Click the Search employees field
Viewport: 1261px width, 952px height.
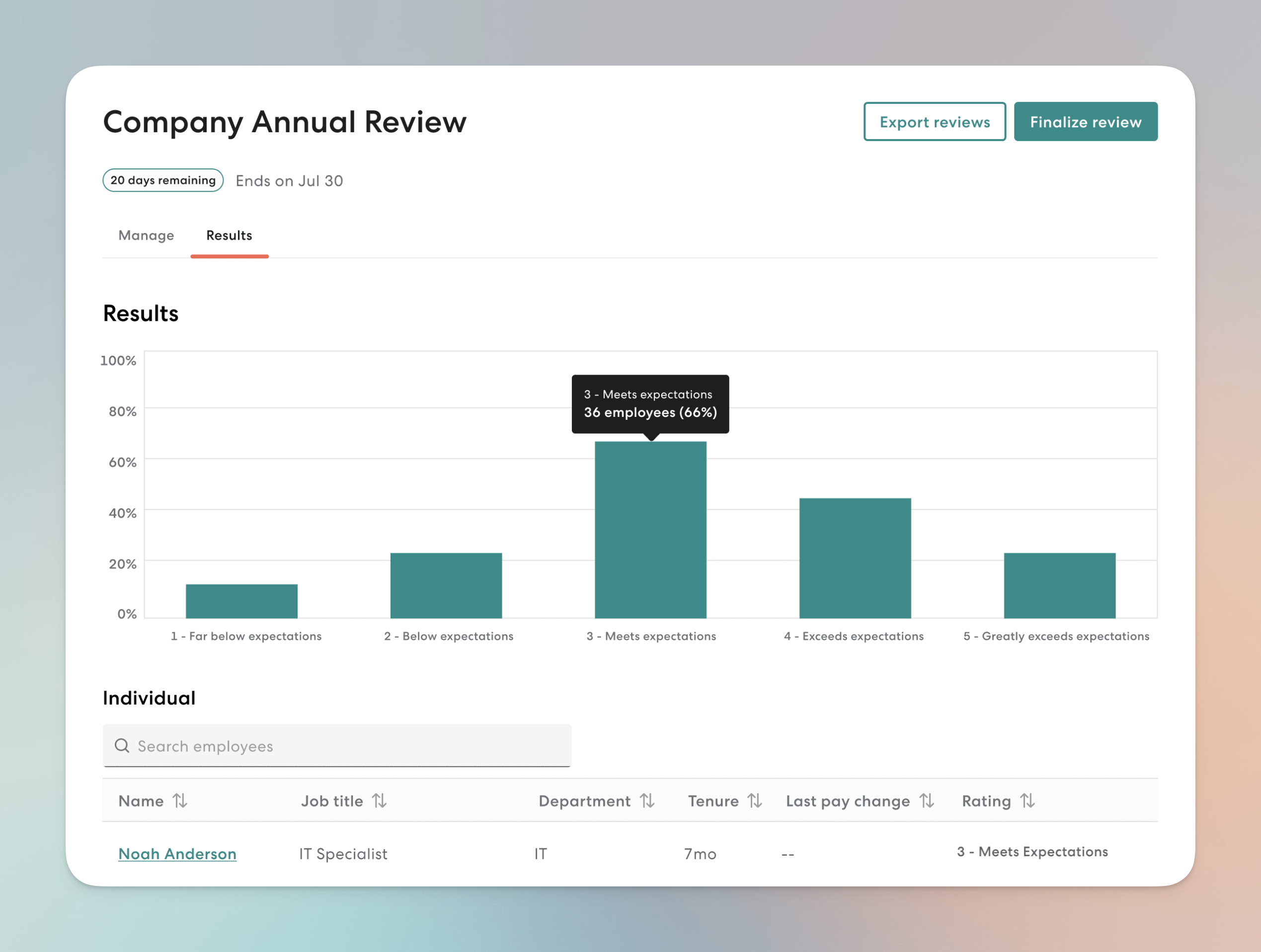336,746
